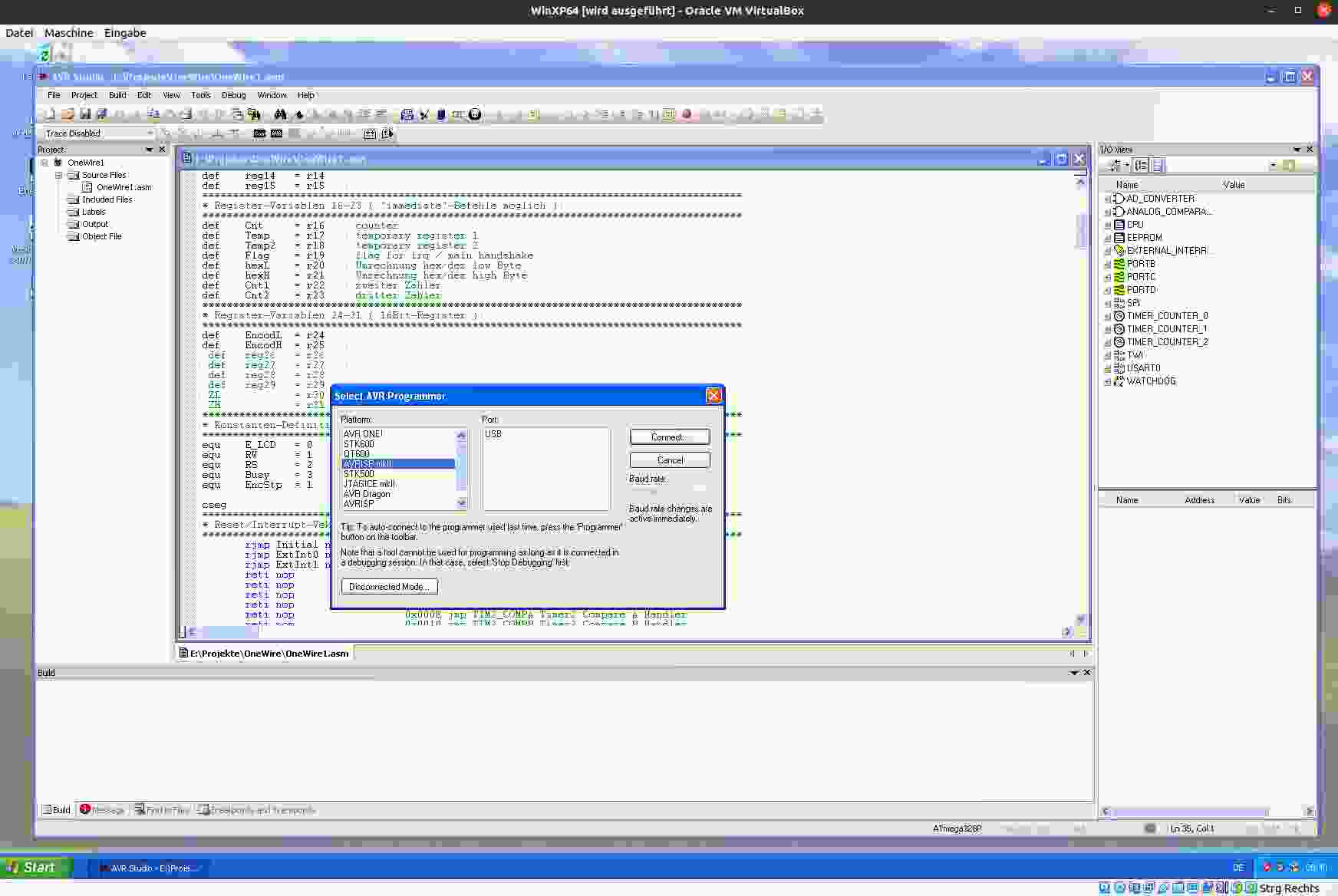The image size is (1338, 896).
Task: Open the I/O View panel options arrow
Action: (x=1297, y=150)
